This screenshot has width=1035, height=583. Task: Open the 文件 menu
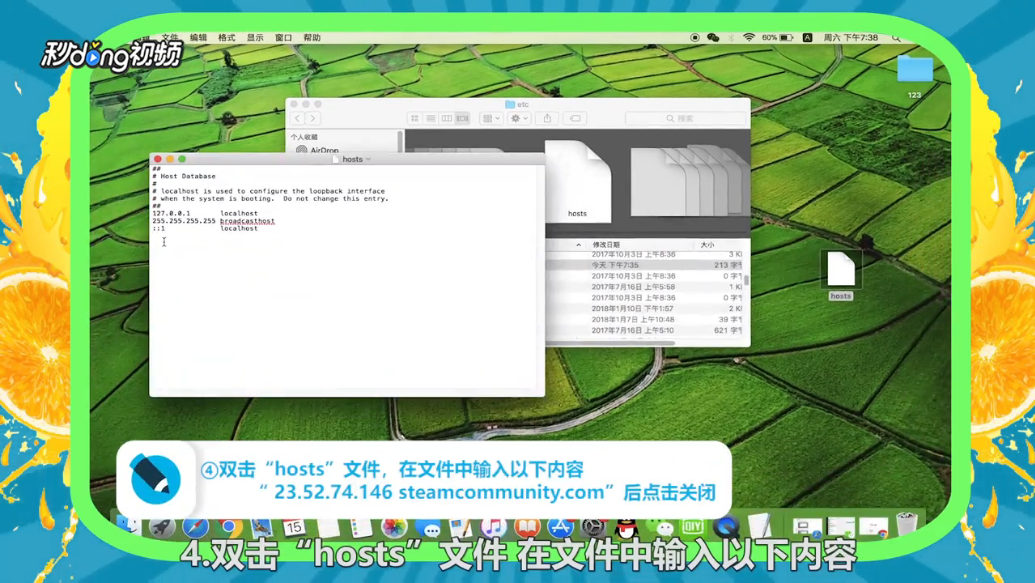pos(170,38)
